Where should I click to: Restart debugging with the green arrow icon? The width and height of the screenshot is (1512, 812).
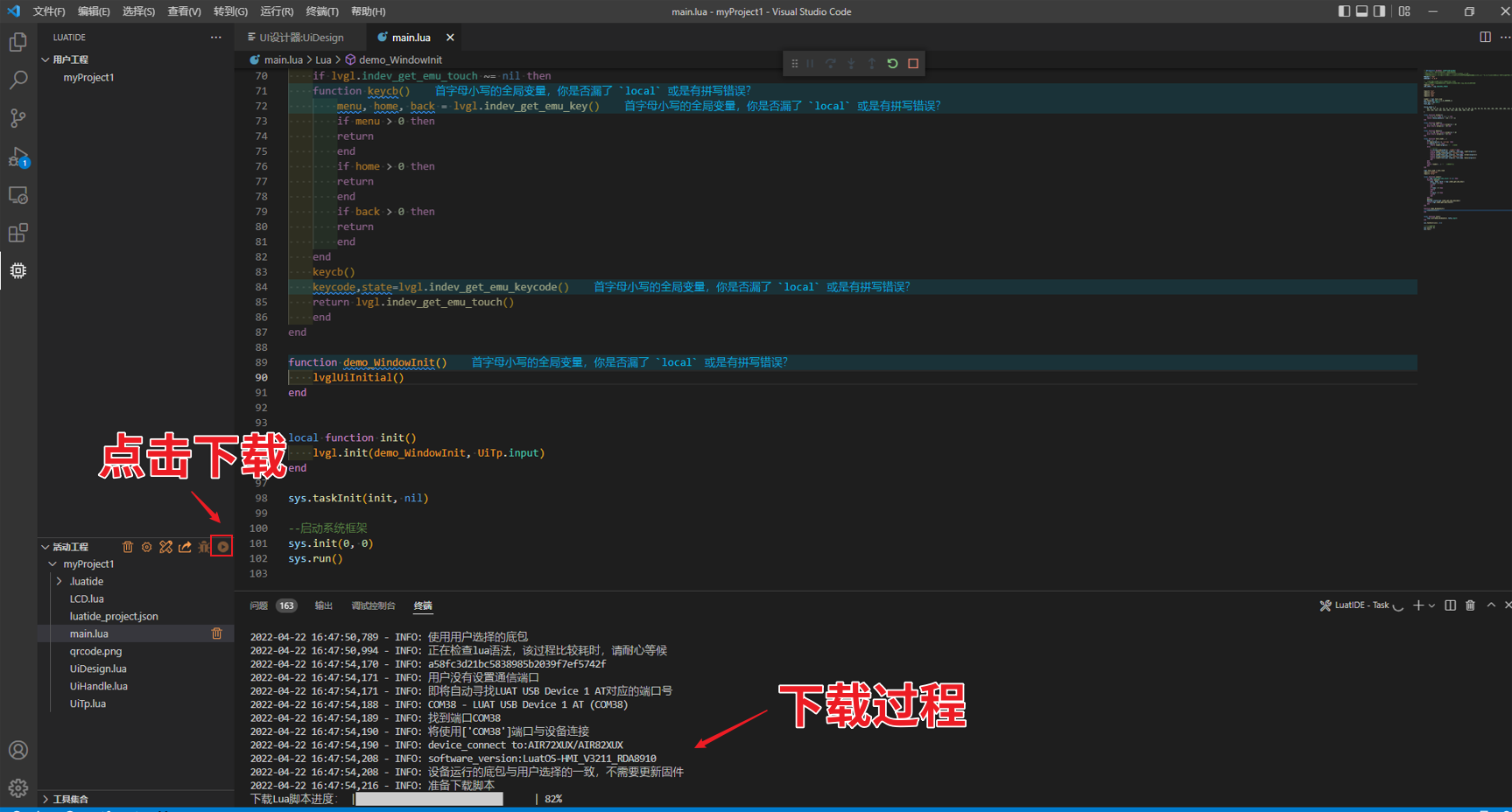(892, 64)
